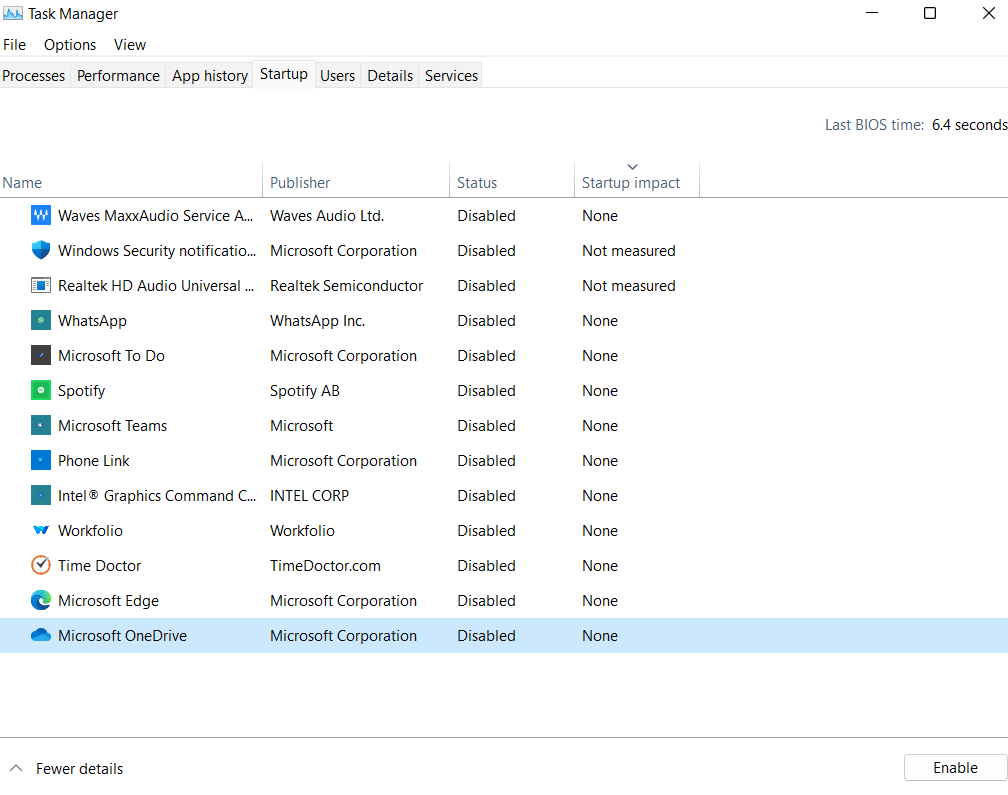Collapse view with Fewer details chevron
This screenshot has width=1008, height=795.
point(16,769)
